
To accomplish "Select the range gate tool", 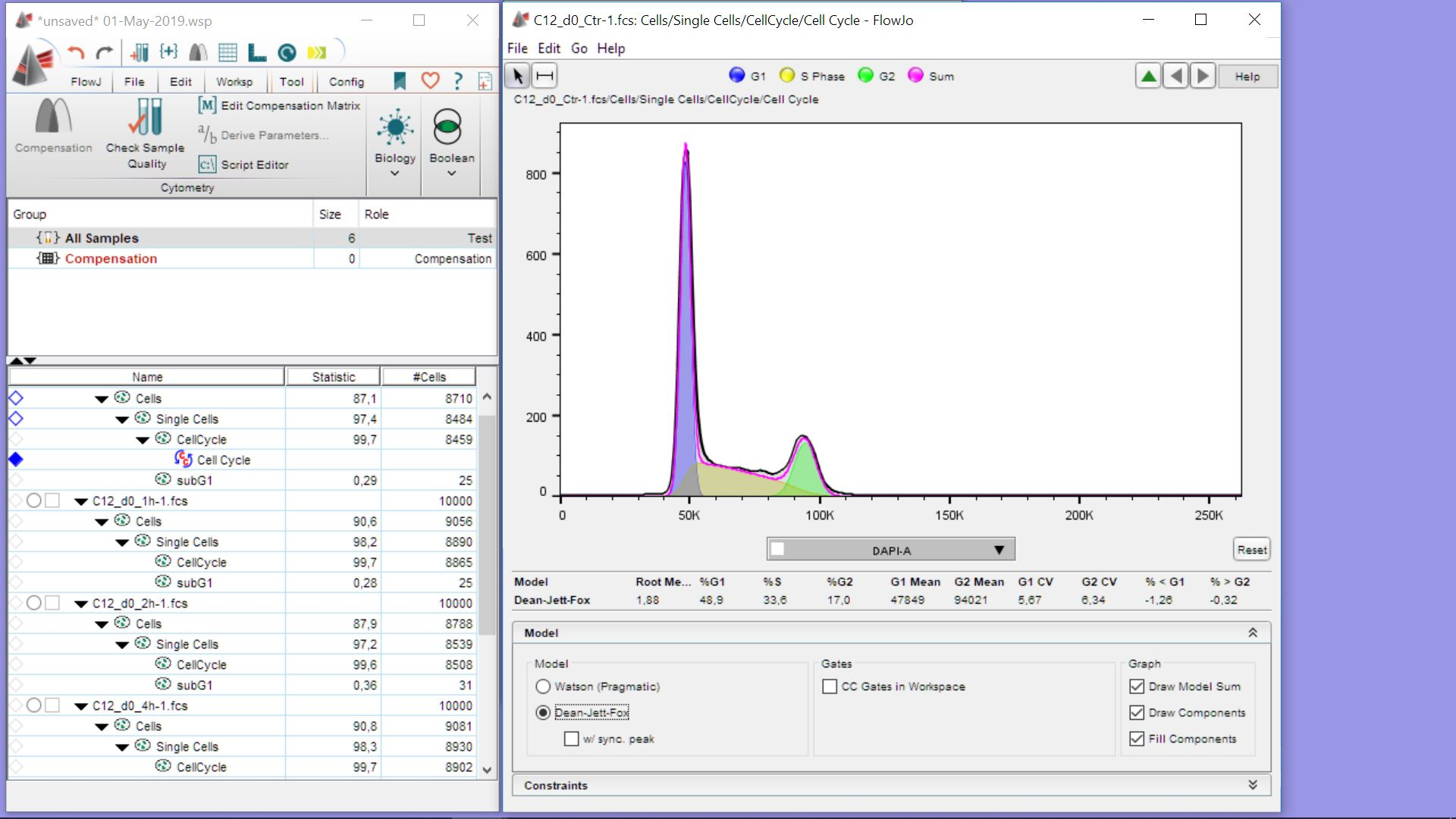I will click(545, 76).
